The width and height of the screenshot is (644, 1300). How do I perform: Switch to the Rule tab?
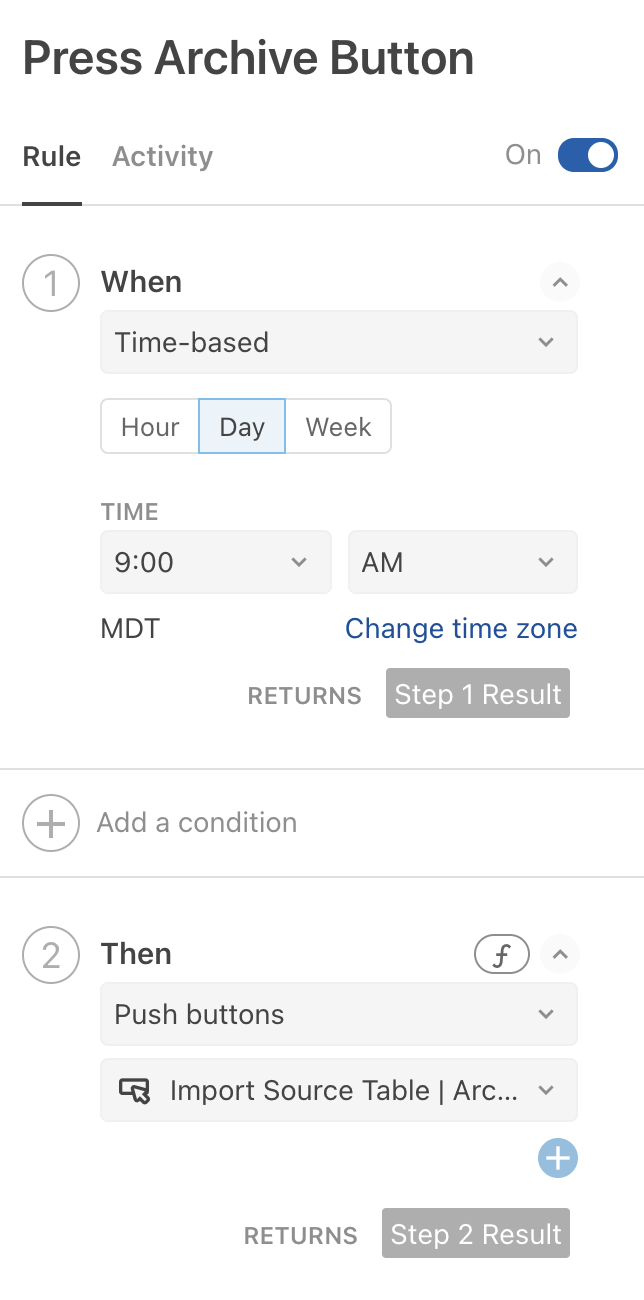(52, 157)
